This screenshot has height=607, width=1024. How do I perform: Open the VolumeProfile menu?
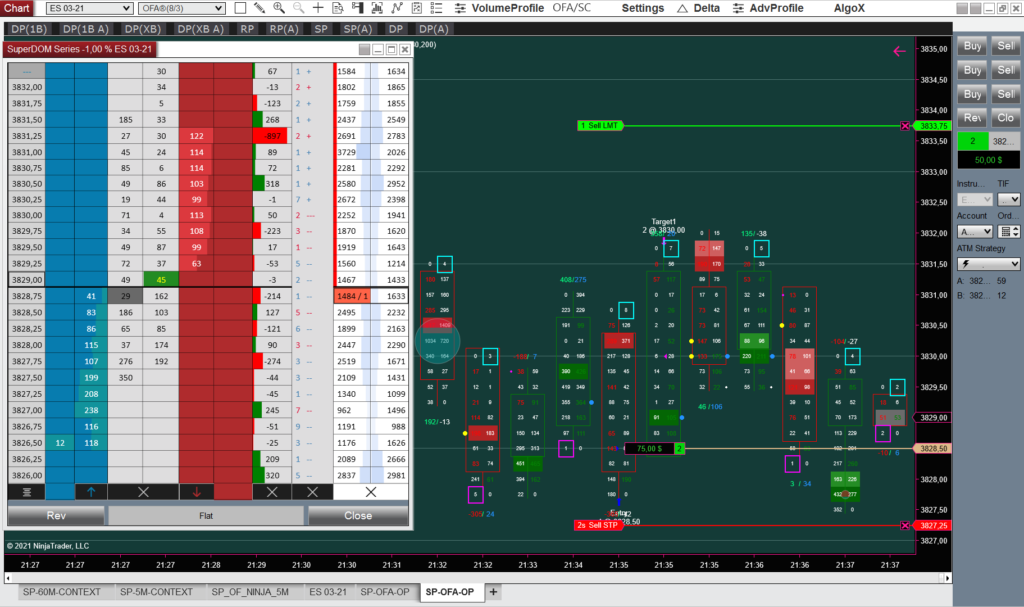coord(507,8)
